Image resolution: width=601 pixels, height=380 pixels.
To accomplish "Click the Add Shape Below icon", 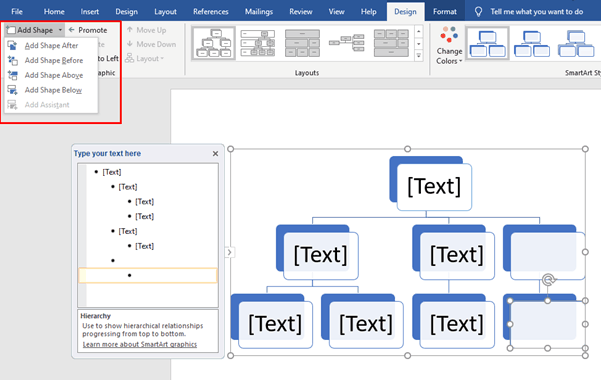I will (12, 90).
